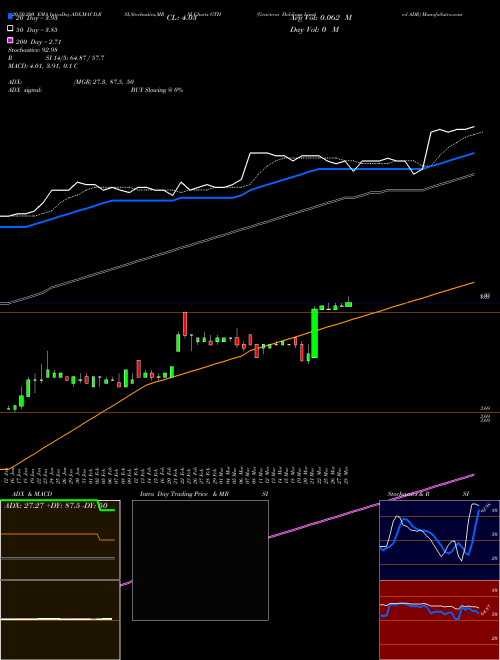
Task: Click the 'Day Vol: 0 M' value
Action: click(x=314, y=29)
